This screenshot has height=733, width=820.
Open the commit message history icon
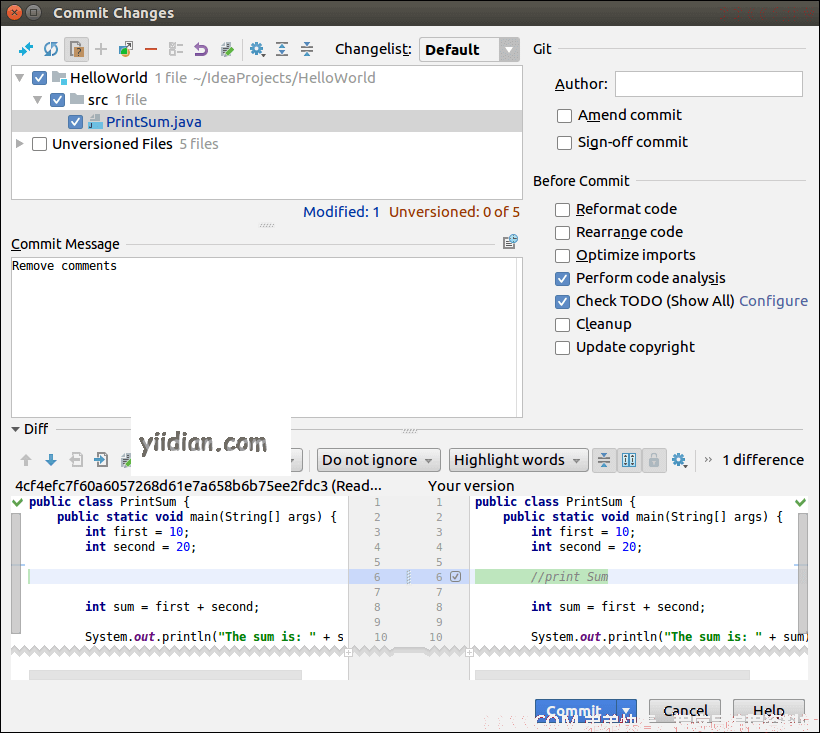pyautogui.click(x=510, y=242)
